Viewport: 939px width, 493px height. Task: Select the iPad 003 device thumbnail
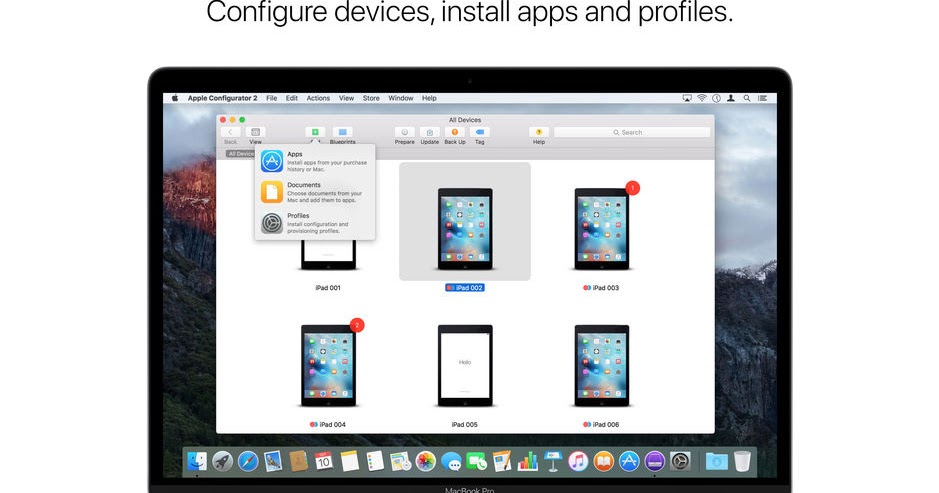coord(602,229)
